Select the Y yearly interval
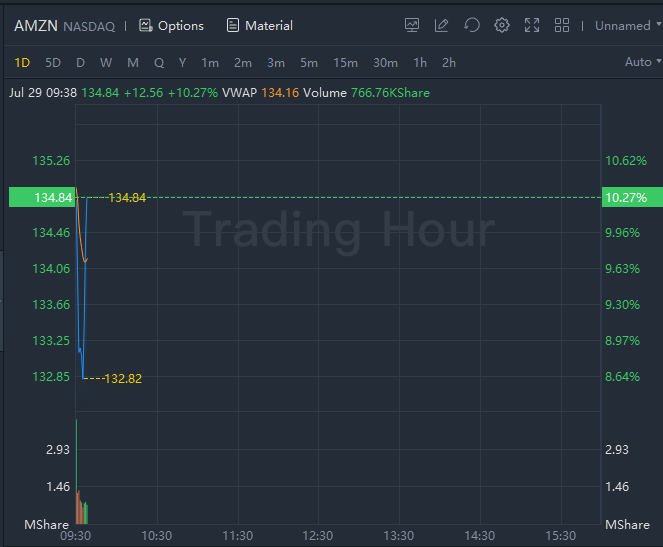Image resolution: width=663 pixels, height=547 pixels. [182, 63]
